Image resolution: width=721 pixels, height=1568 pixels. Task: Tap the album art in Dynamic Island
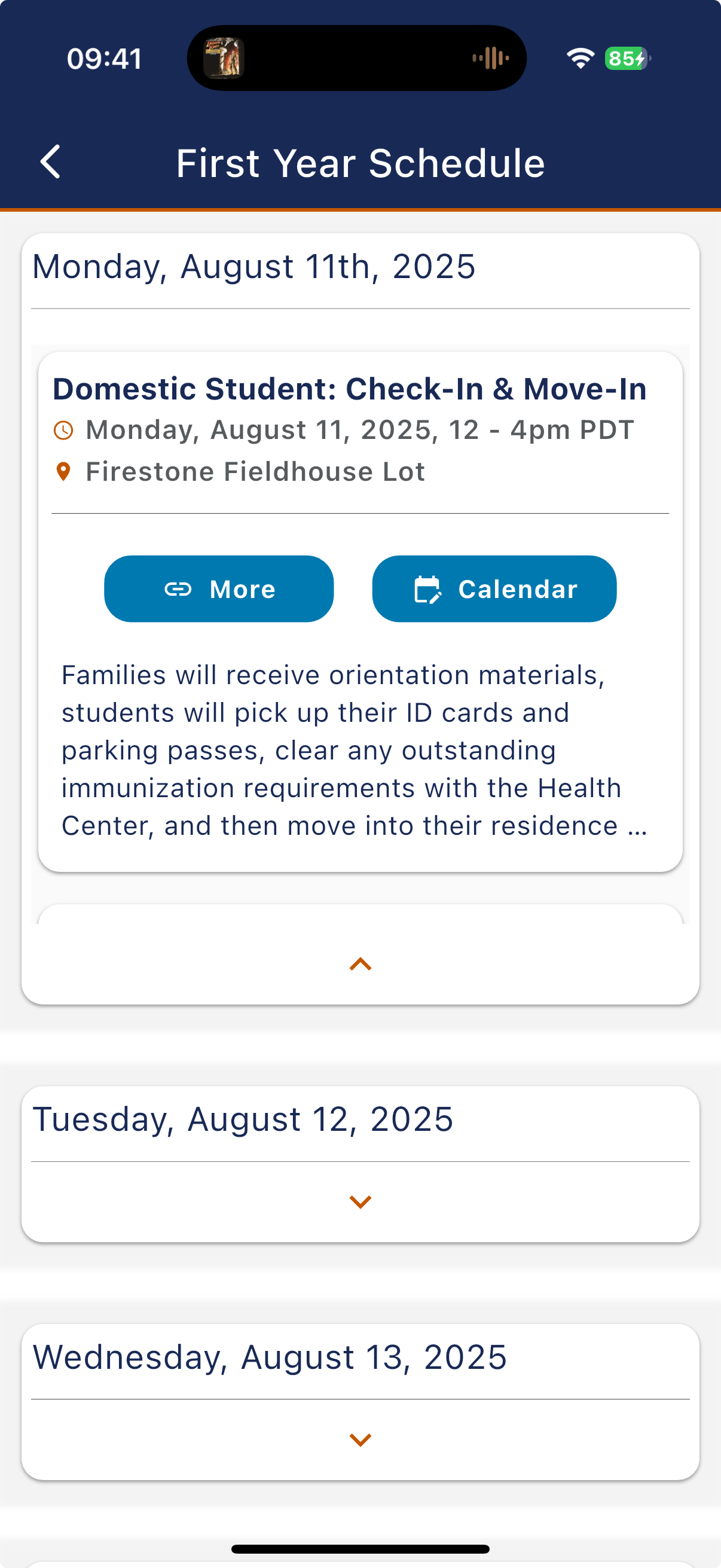(x=224, y=59)
